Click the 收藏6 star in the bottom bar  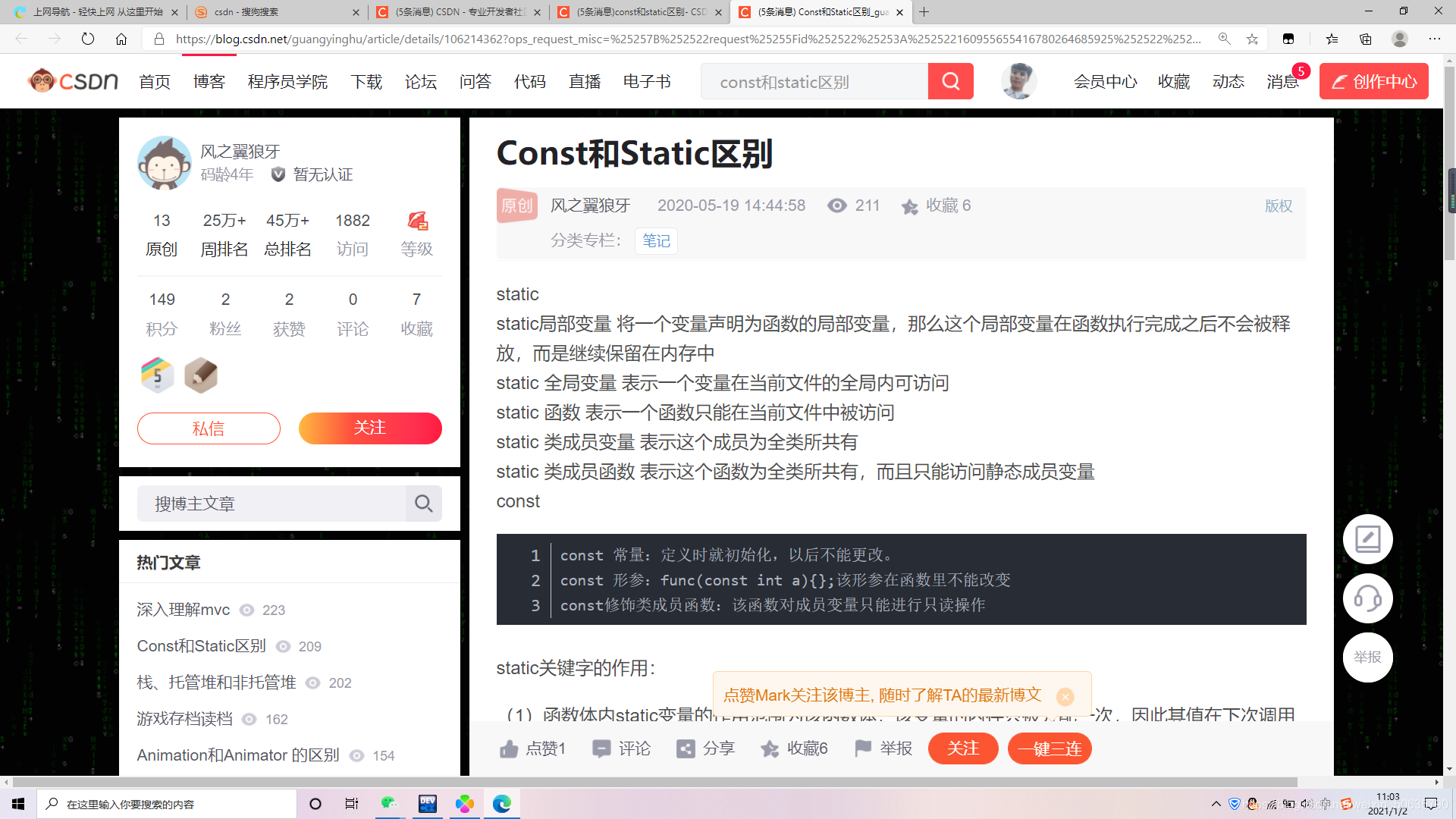point(770,749)
